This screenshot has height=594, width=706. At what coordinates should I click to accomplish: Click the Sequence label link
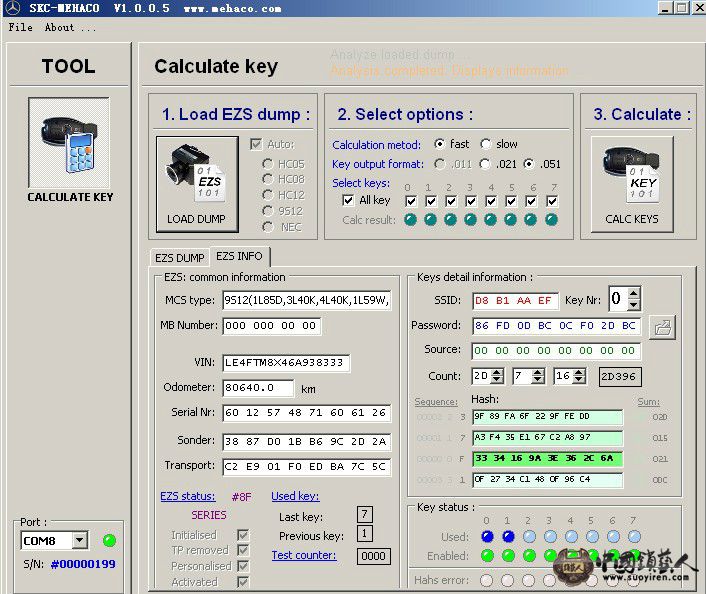click(436, 402)
